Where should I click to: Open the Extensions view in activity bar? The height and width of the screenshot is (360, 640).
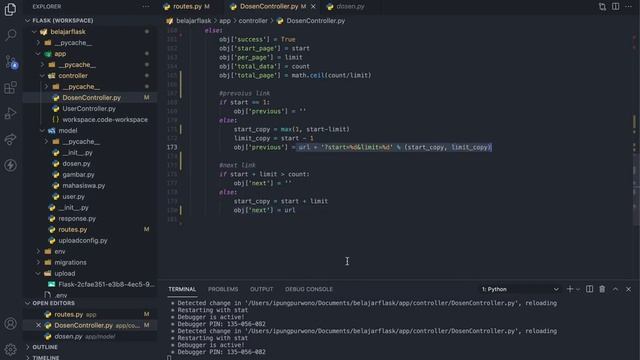pos(11,87)
